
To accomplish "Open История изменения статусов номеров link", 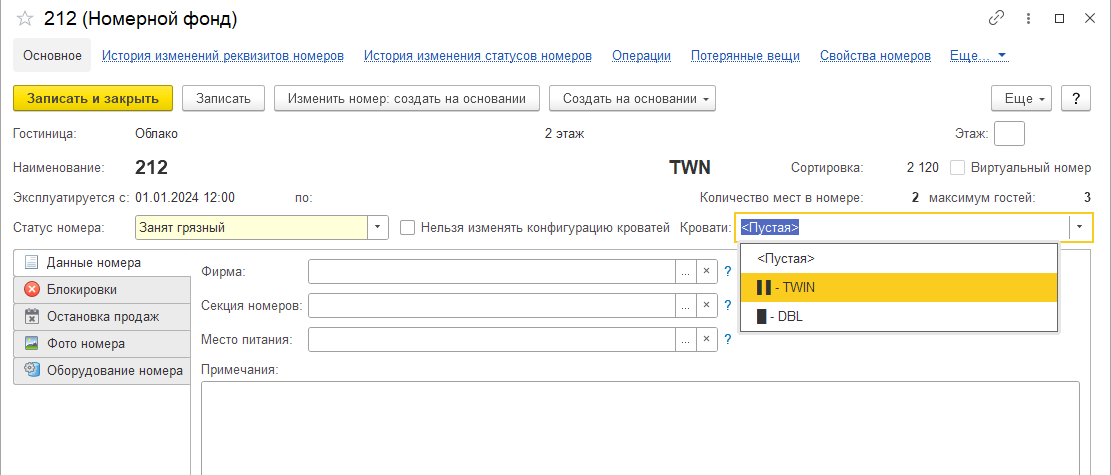I will (x=477, y=56).
